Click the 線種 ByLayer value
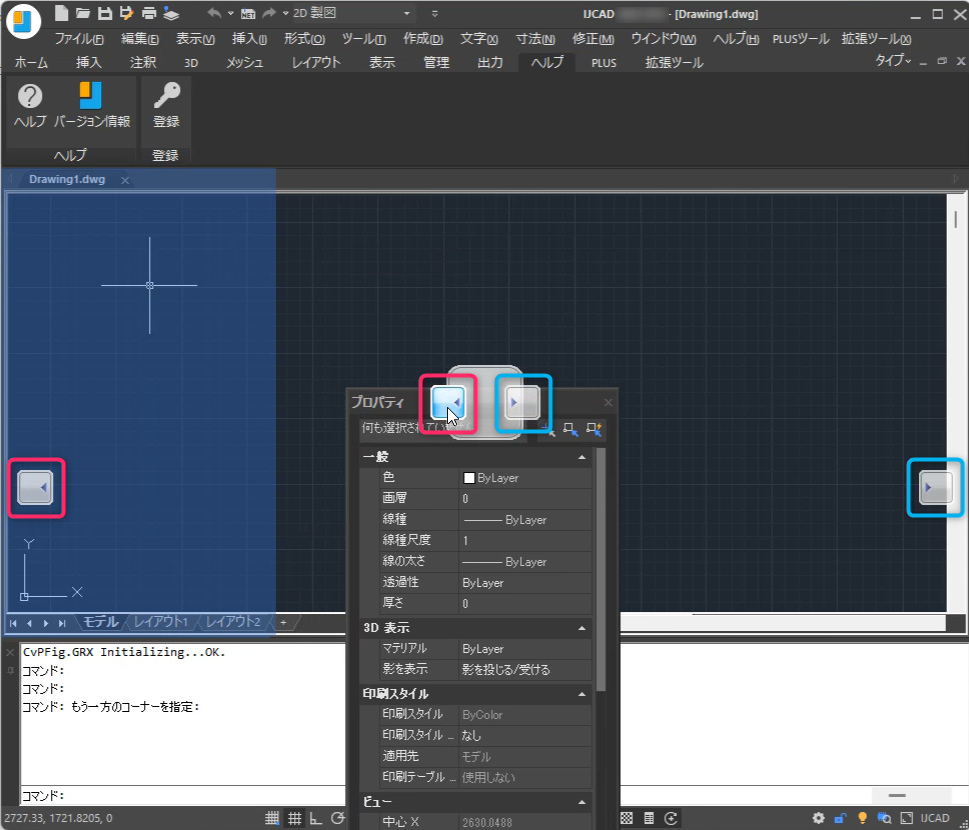Image resolution: width=969 pixels, height=830 pixels. pos(526,520)
